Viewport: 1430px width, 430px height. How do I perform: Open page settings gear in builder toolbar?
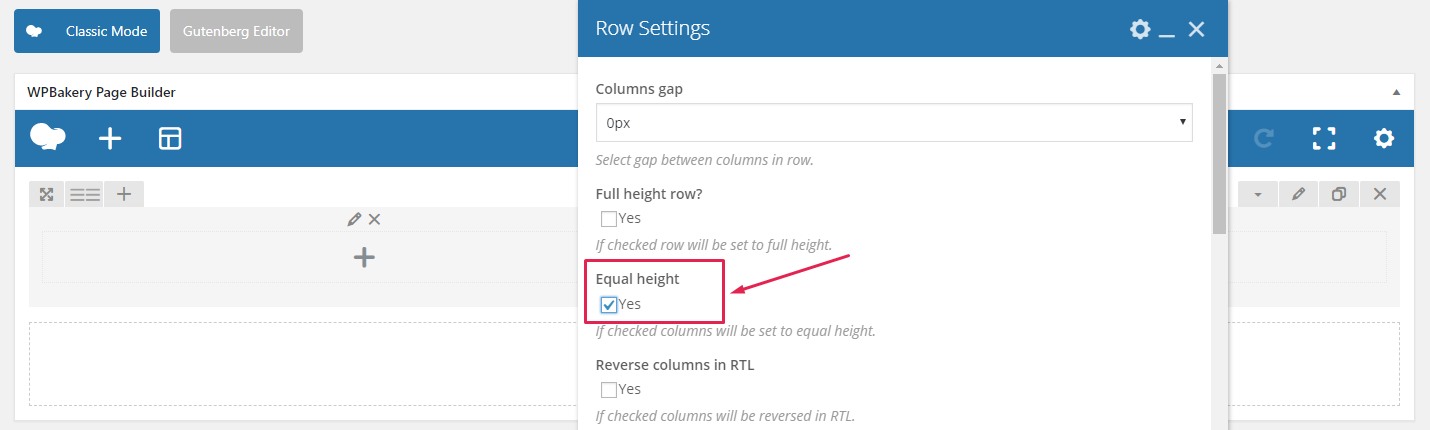pyautogui.click(x=1384, y=139)
